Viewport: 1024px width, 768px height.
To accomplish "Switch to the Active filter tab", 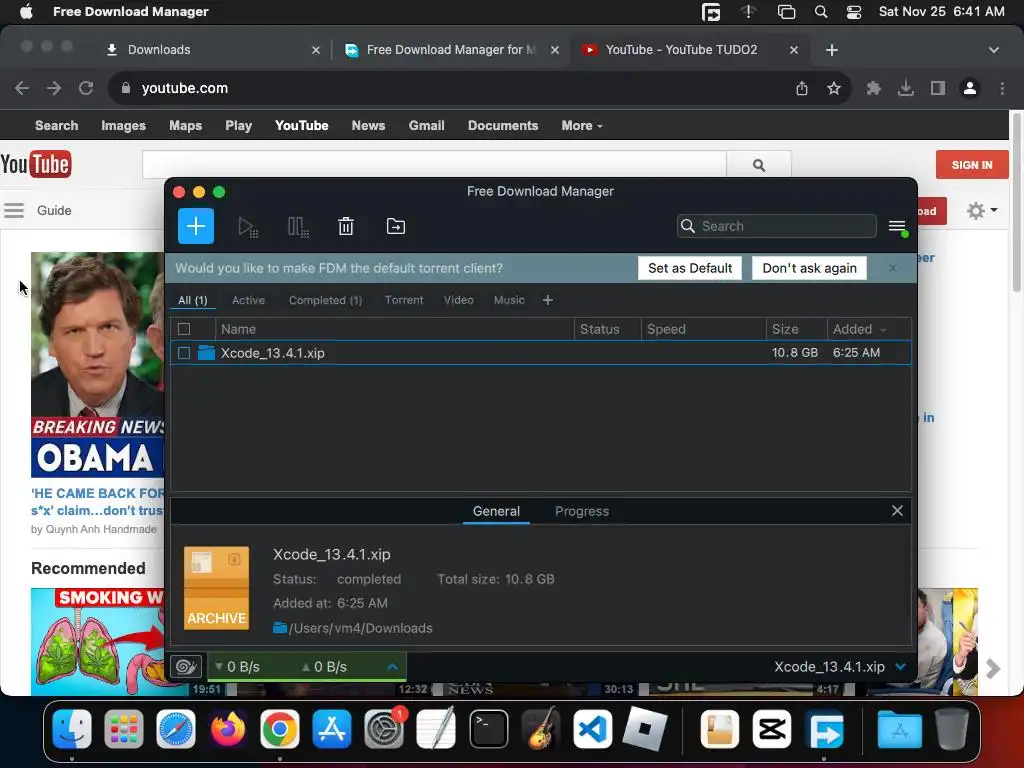I will pos(248,300).
